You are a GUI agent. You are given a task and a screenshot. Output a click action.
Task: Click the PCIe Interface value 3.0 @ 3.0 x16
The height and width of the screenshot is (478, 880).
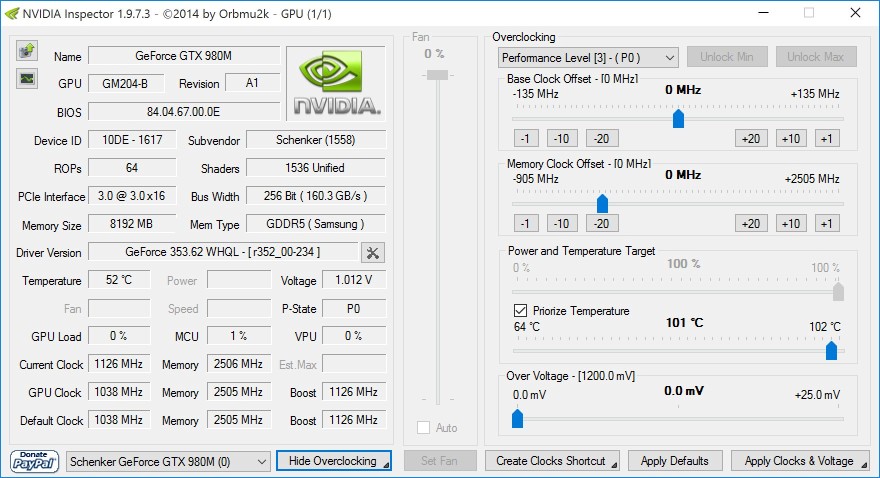(x=132, y=196)
